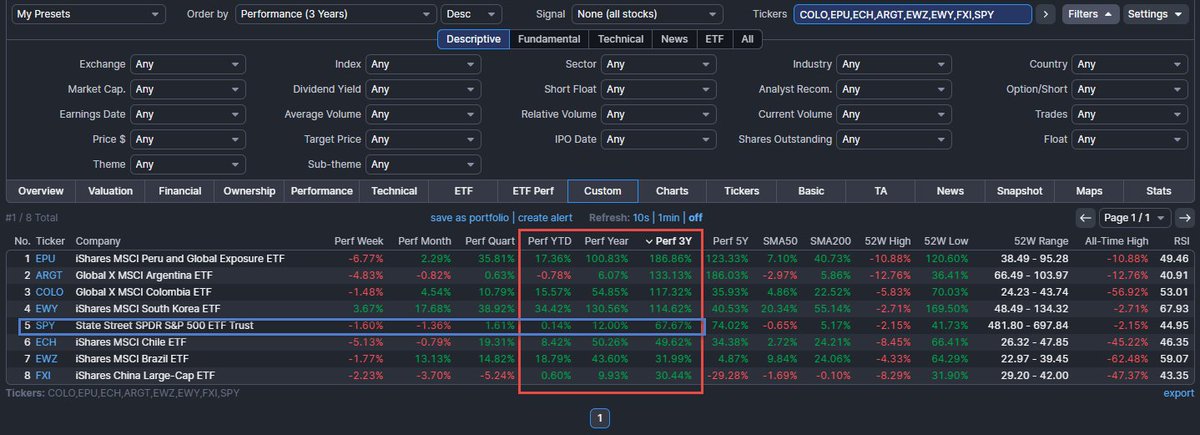Open the Performance view tab
The height and width of the screenshot is (435, 1200).
[320, 191]
